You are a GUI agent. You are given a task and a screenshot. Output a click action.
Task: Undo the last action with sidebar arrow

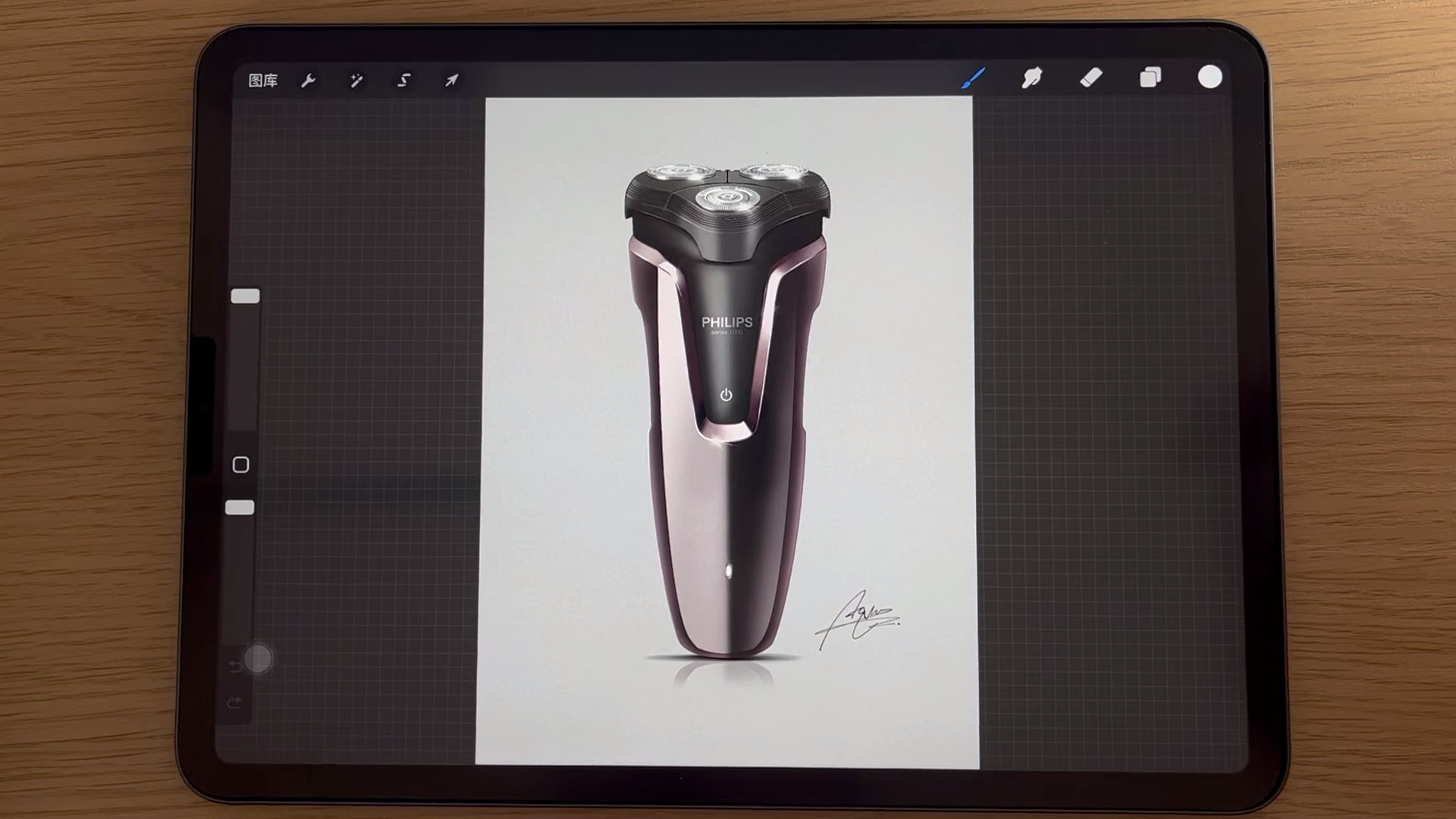tap(235, 667)
